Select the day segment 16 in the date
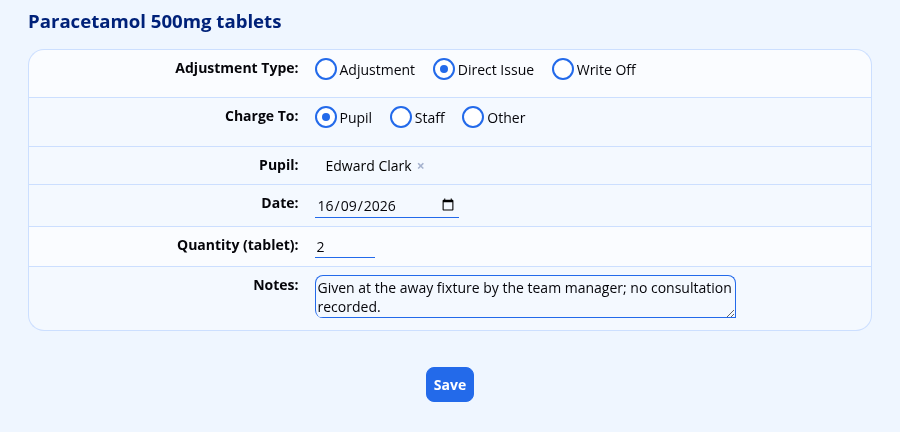The width and height of the screenshot is (900, 432). (325, 206)
